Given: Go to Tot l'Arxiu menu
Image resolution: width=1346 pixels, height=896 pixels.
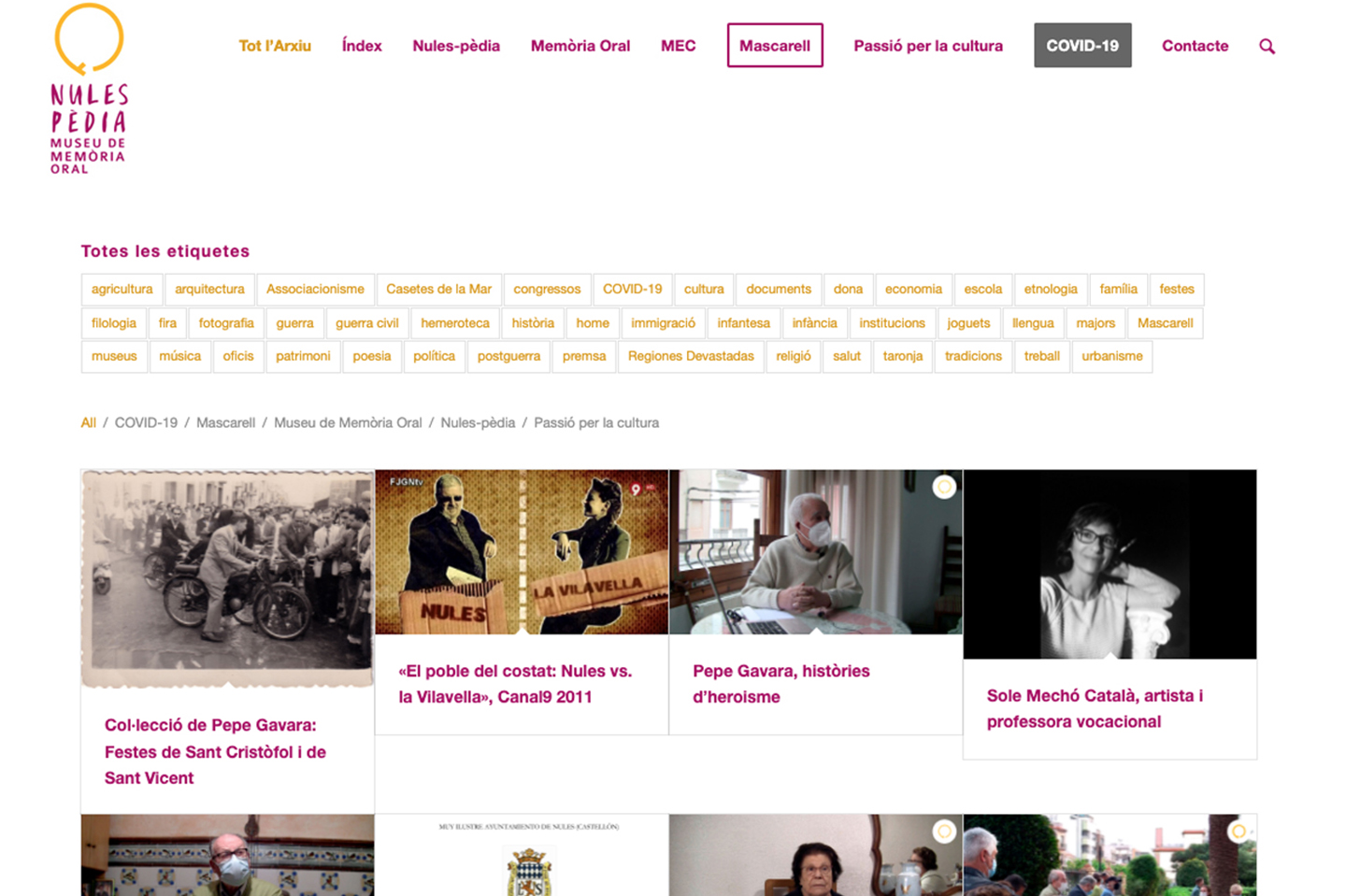Looking at the screenshot, I should pos(275,46).
